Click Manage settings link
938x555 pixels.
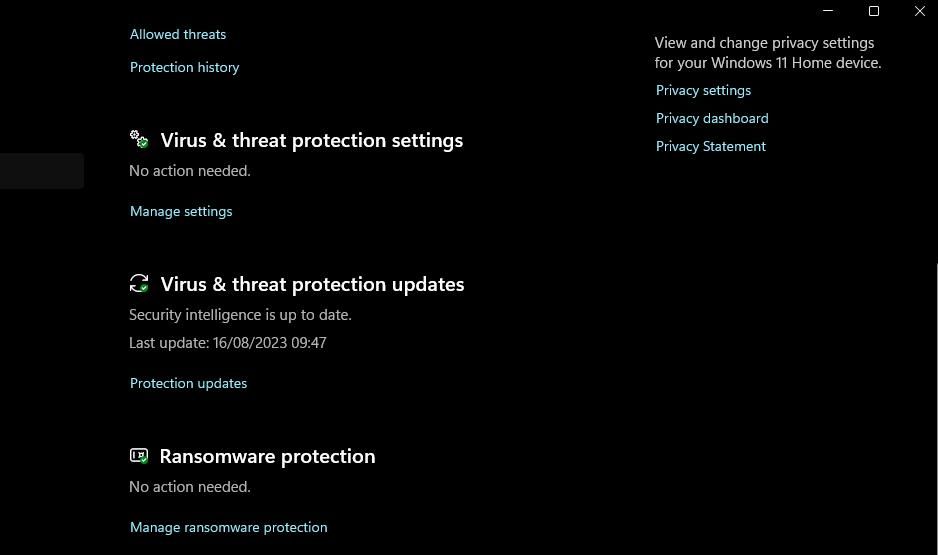tap(181, 211)
